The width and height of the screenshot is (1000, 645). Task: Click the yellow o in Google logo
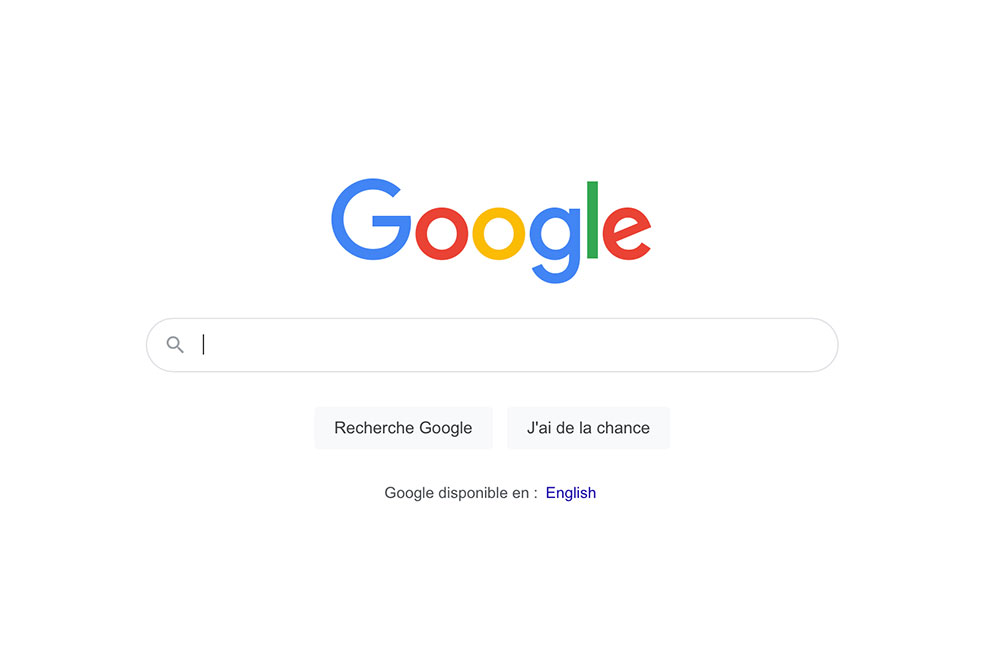[499, 233]
